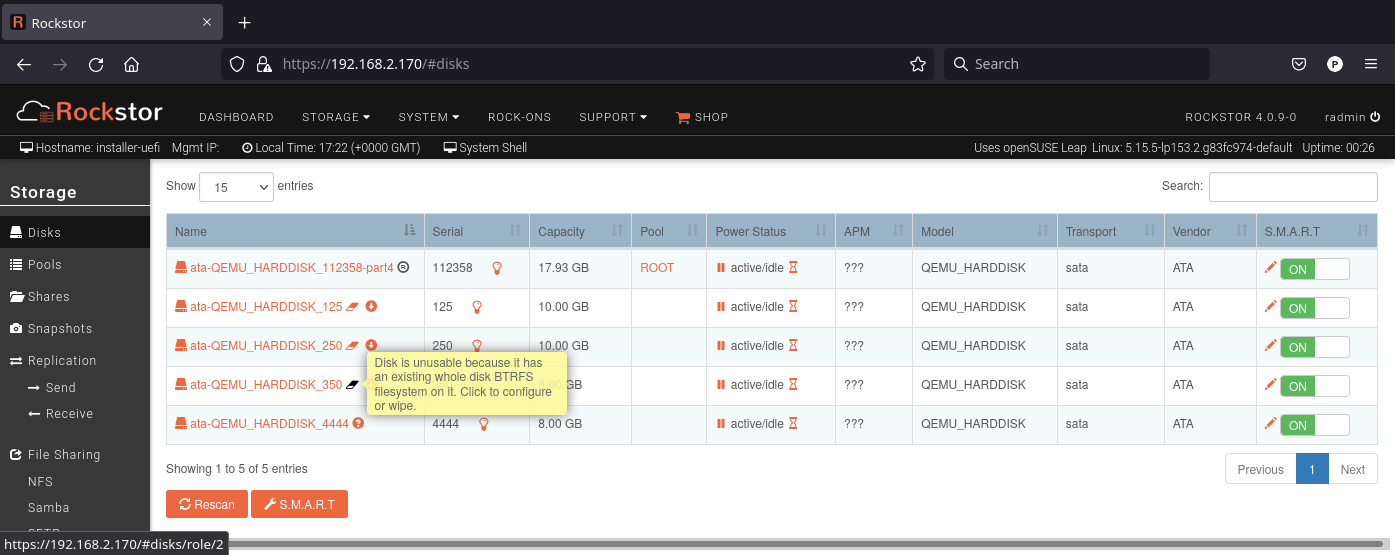Click the eraser icon next to ata-QEMU_HARDDISK_250
This screenshot has height=555, width=1395.
[x=353, y=346]
